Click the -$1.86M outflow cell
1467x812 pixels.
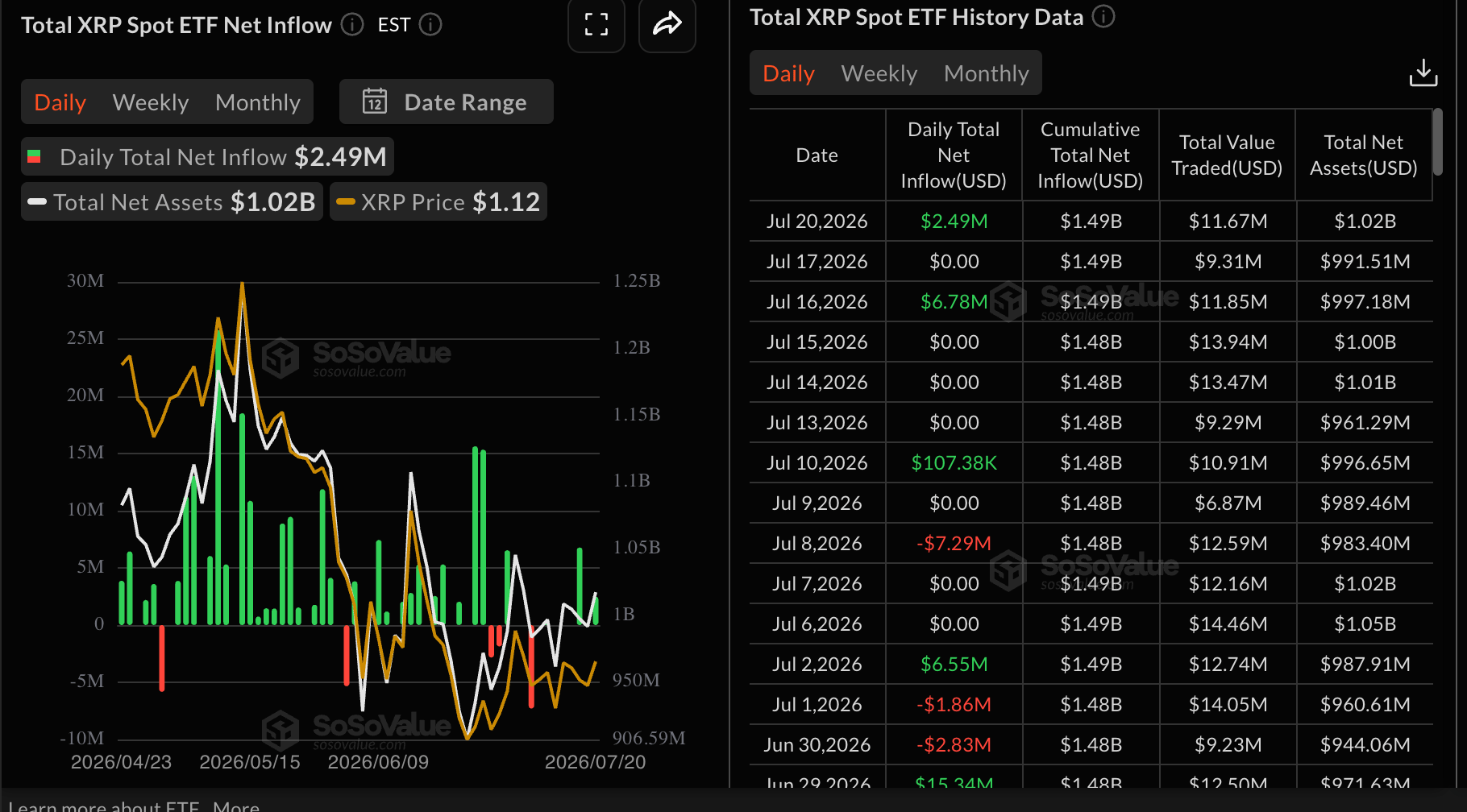[x=954, y=704]
